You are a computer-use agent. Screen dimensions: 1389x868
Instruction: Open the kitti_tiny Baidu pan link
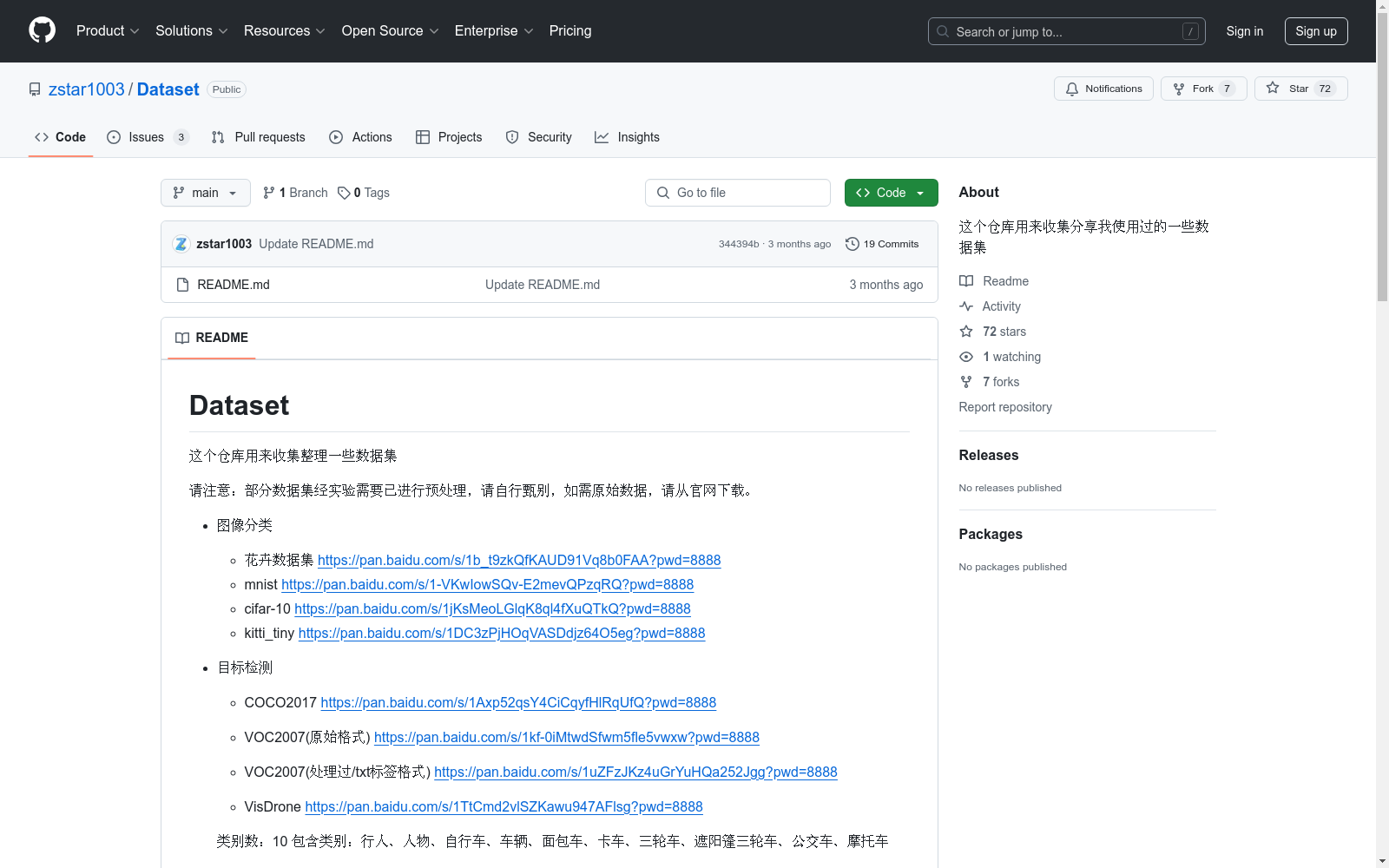tap(502, 633)
